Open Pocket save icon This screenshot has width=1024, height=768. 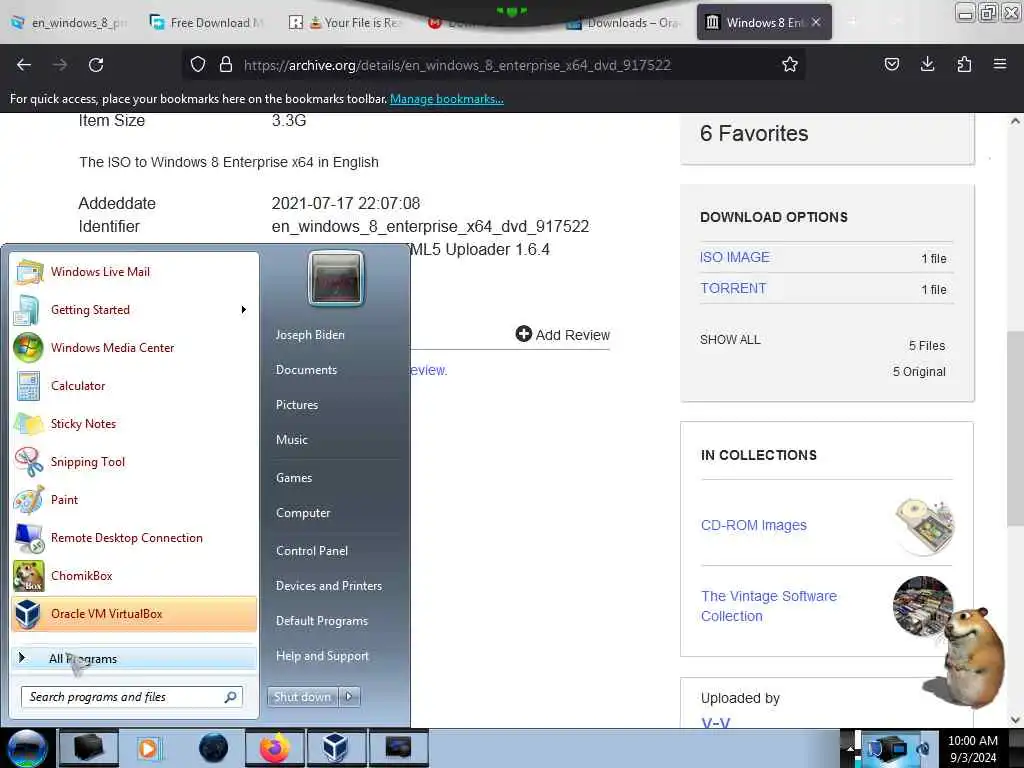892,65
